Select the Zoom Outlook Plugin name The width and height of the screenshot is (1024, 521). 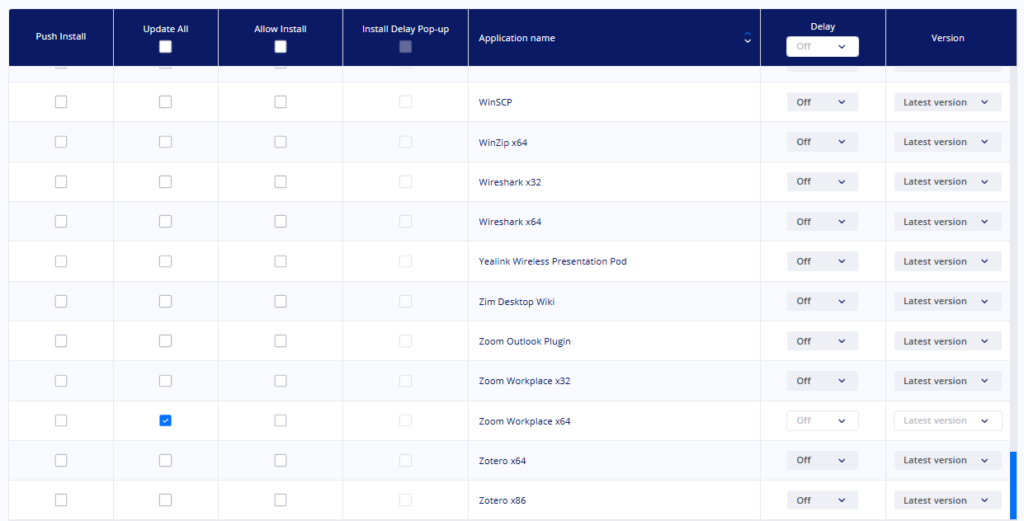pyautogui.click(x=524, y=341)
